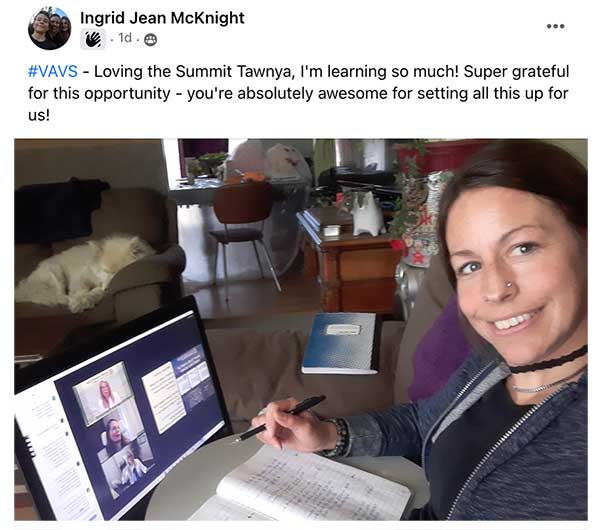Click the open notebook with handwritten notes
The image size is (600, 530).
[x=306, y=484]
